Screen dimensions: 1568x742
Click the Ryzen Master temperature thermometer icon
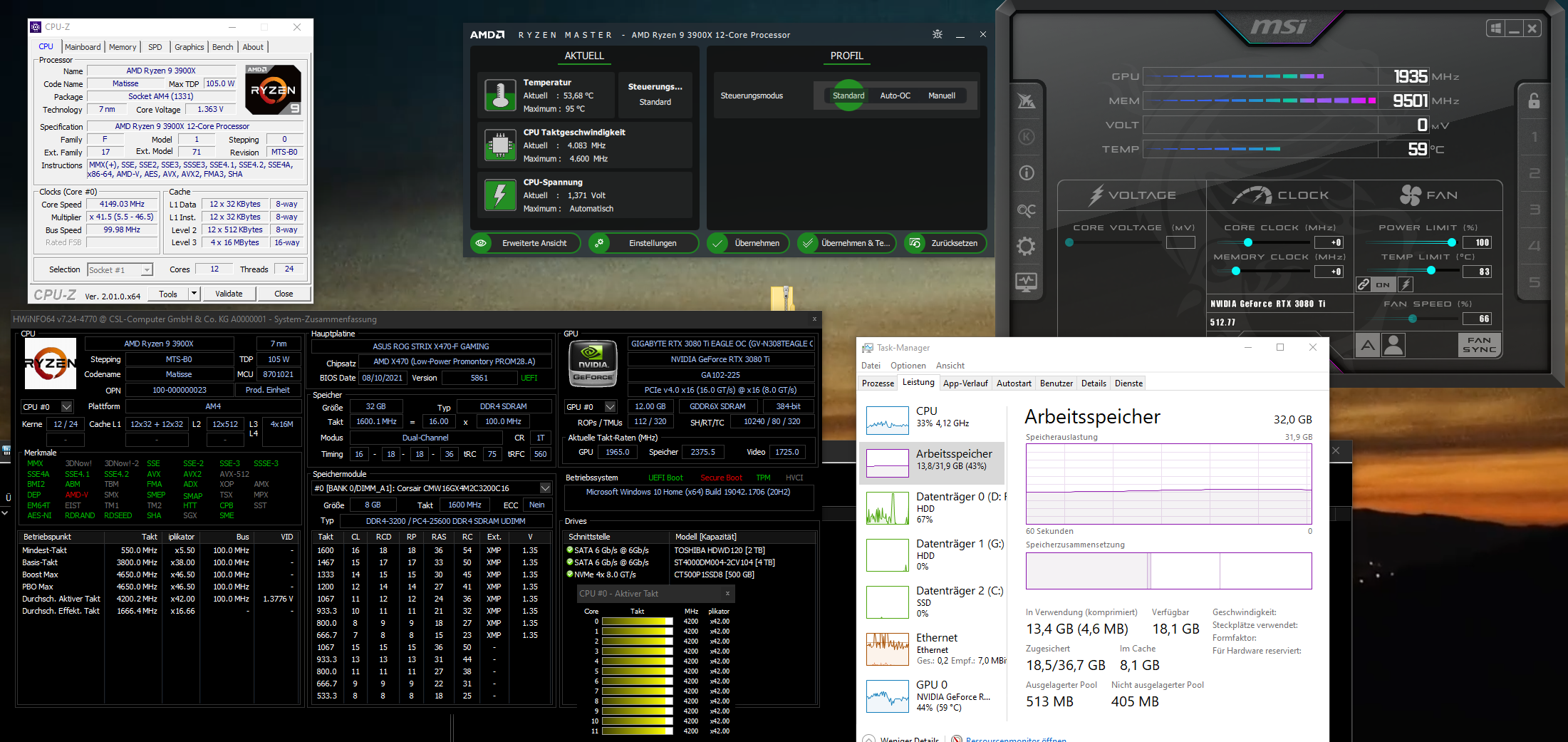click(x=500, y=95)
